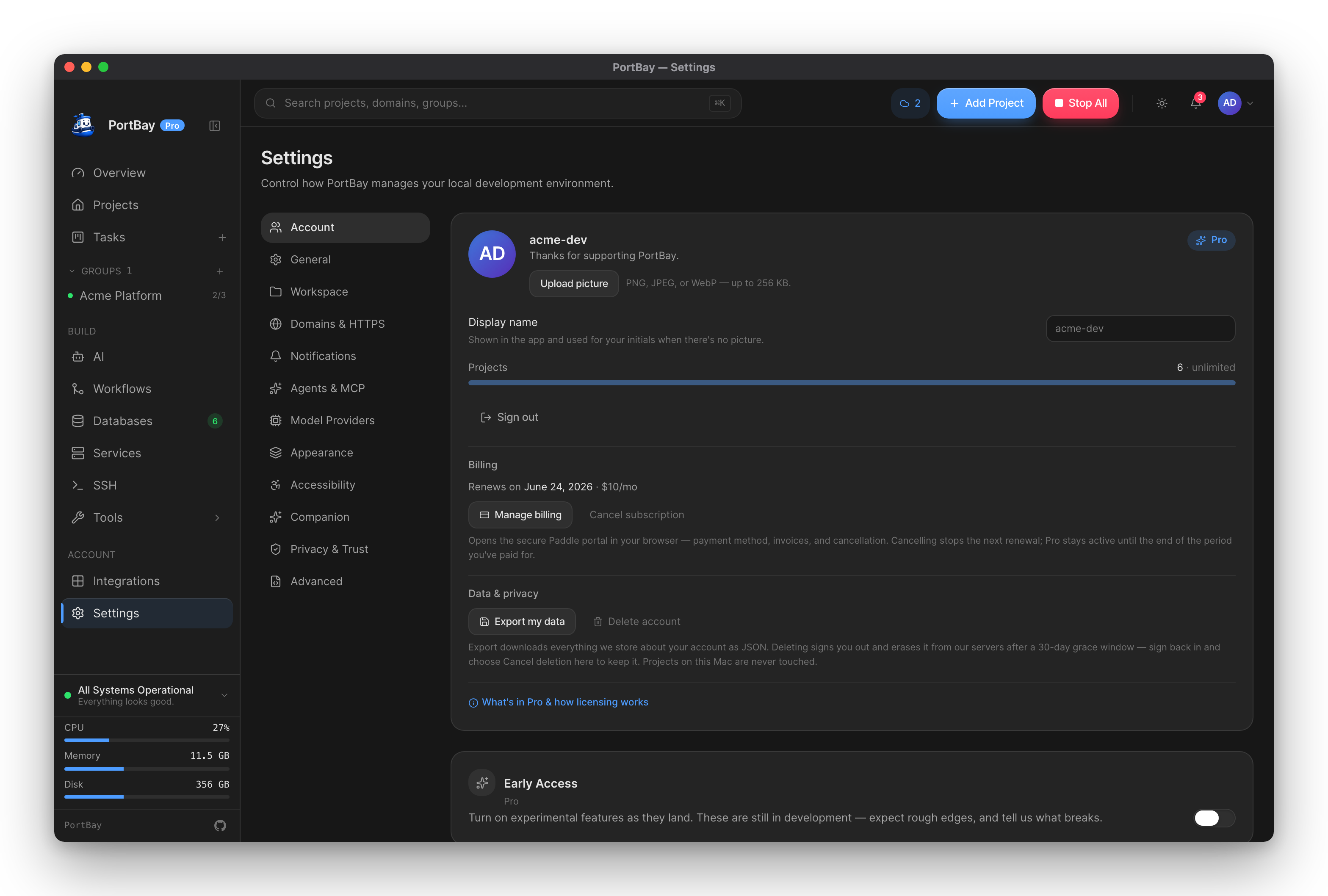The width and height of the screenshot is (1328, 896).
Task: Open the AI section
Action: coord(147,357)
